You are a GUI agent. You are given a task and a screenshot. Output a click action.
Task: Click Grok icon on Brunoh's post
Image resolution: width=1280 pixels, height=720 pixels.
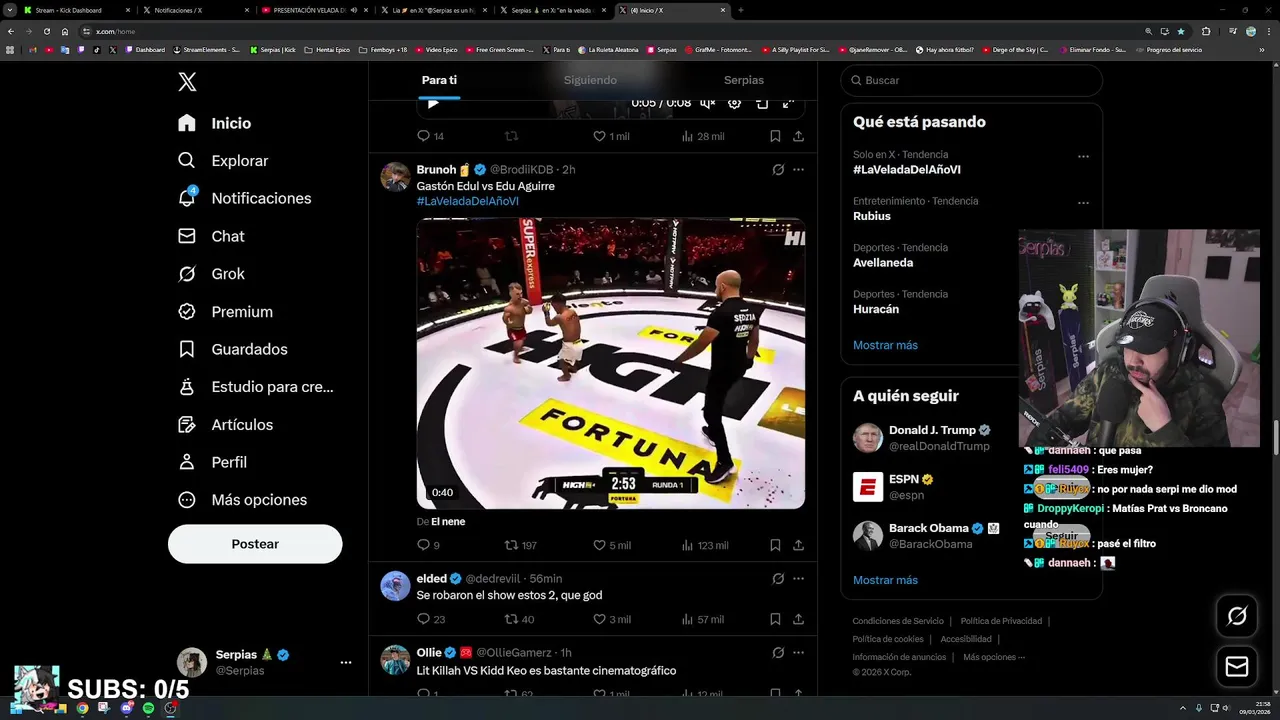(x=778, y=170)
